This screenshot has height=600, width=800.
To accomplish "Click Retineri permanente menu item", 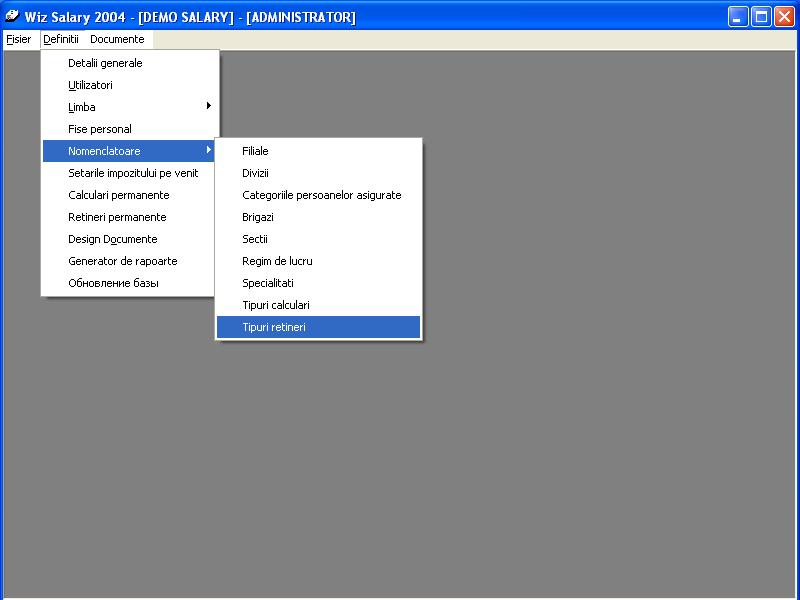I will coord(117,217).
